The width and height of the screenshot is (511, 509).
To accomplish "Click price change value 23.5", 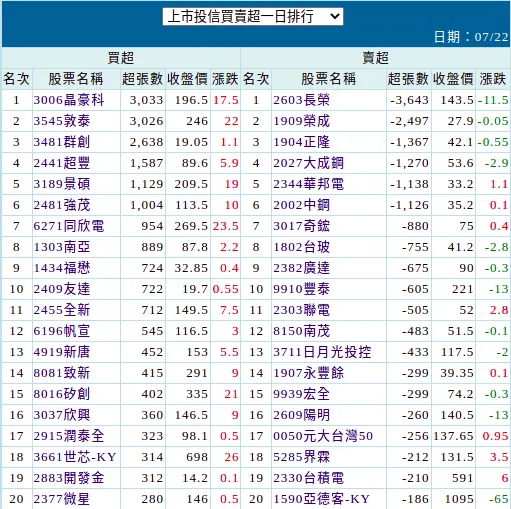I will pos(226,226).
